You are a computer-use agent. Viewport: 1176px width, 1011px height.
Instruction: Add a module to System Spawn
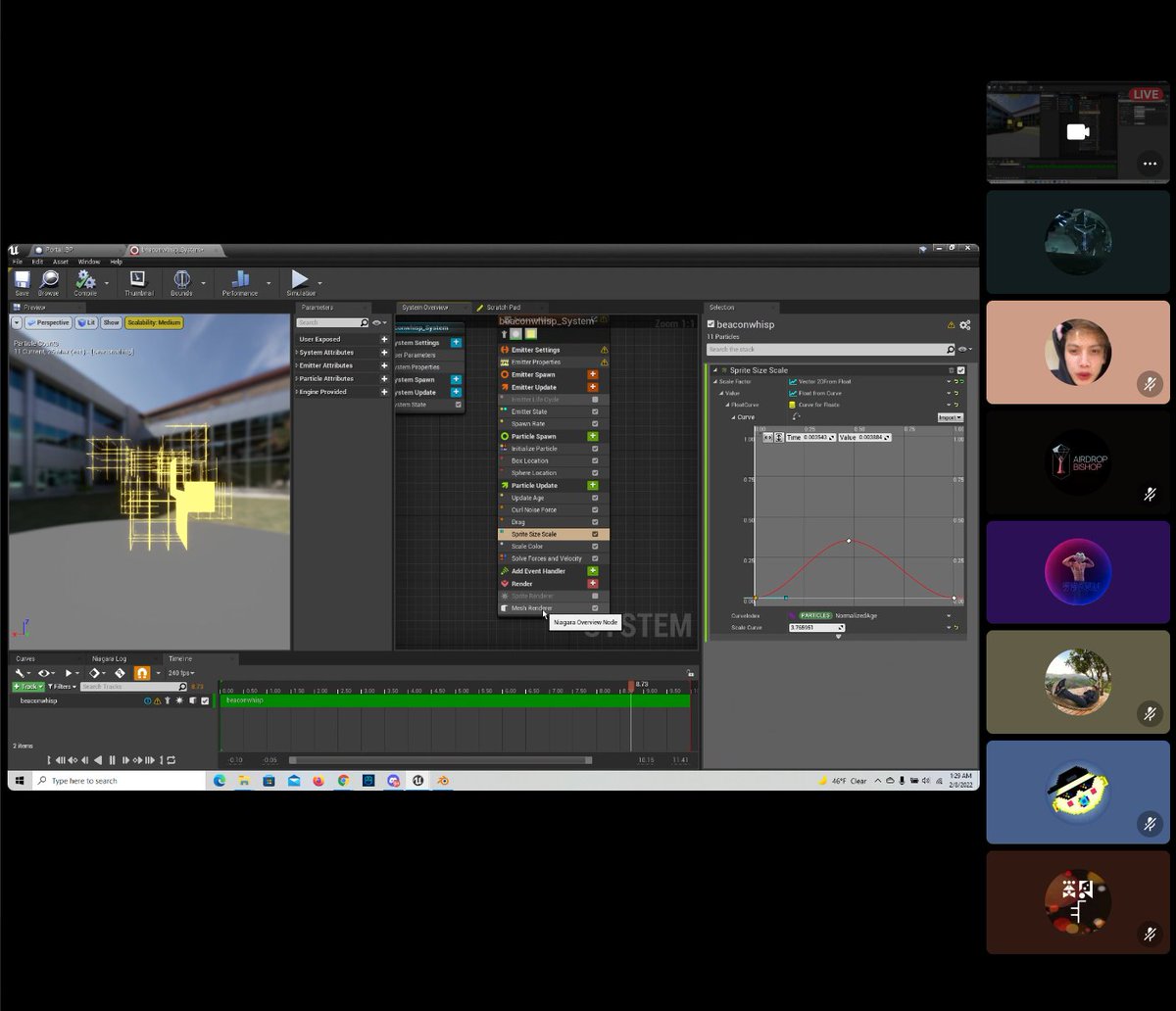pyautogui.click(x=457, y=379)
